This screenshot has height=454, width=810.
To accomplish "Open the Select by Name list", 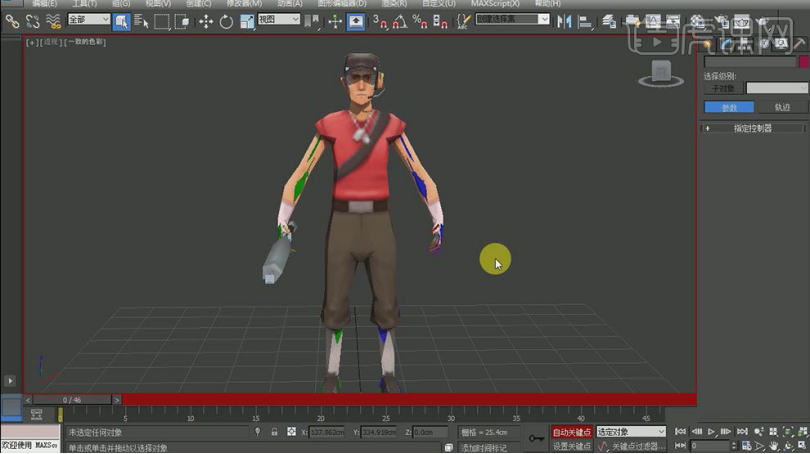I will [141, 21].
